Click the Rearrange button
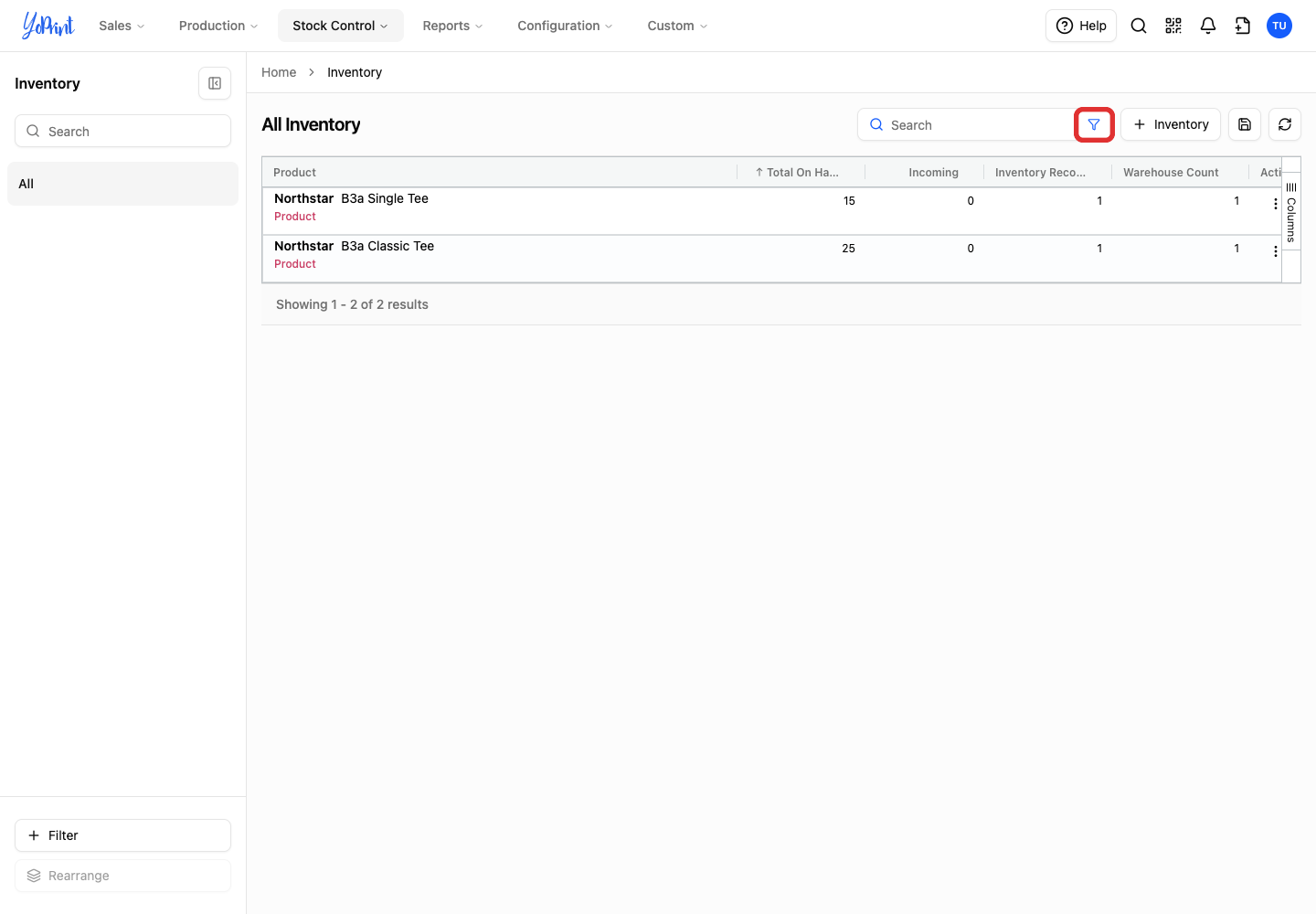The image size is (1316, 914). pyautogui.click(x=122, y=876)
